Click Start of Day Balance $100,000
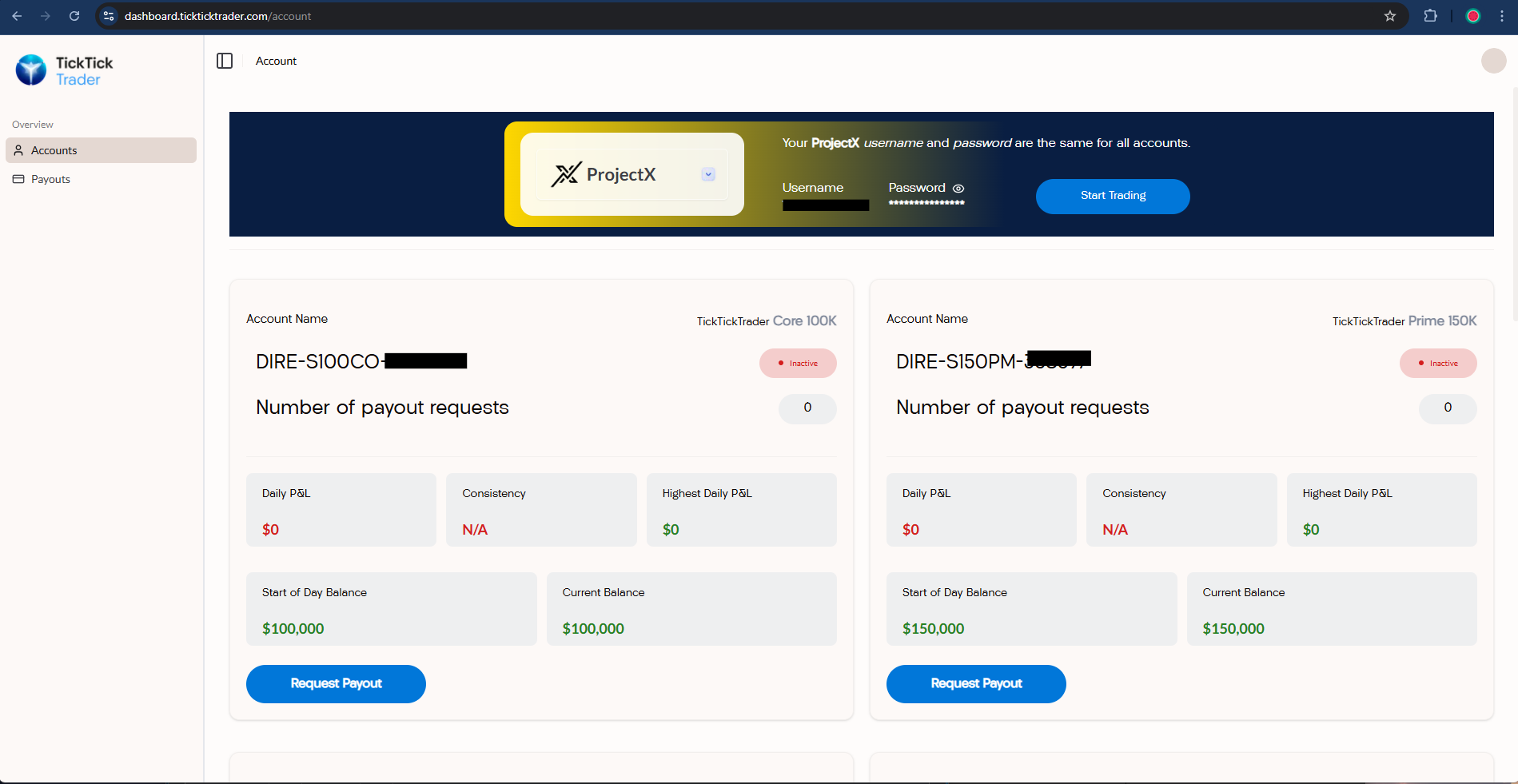 pos(392,609)
